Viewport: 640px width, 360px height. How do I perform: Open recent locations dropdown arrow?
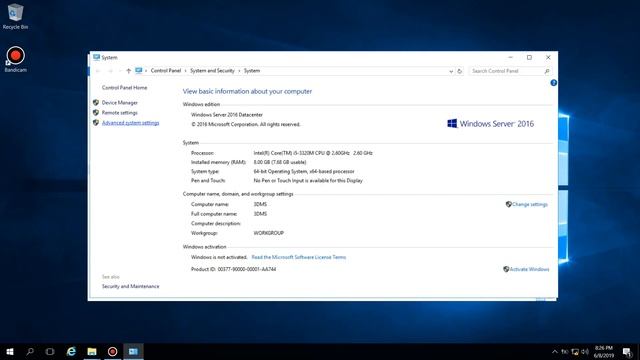click(x=120, y=71)
